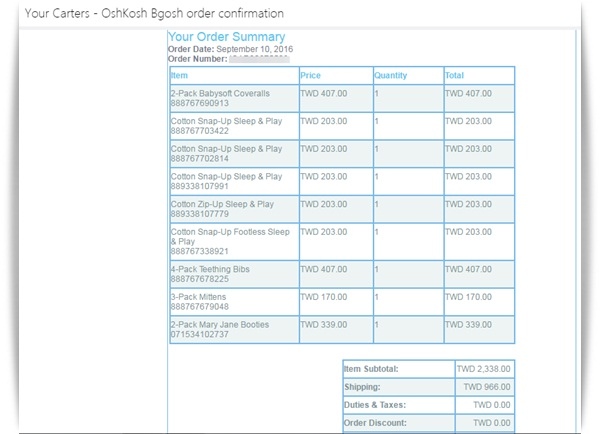Image resolution: width=600 pixels, height=434 pixels.
Task: Click the 'Item Subtotal:' label
Action: coord(371,369)
